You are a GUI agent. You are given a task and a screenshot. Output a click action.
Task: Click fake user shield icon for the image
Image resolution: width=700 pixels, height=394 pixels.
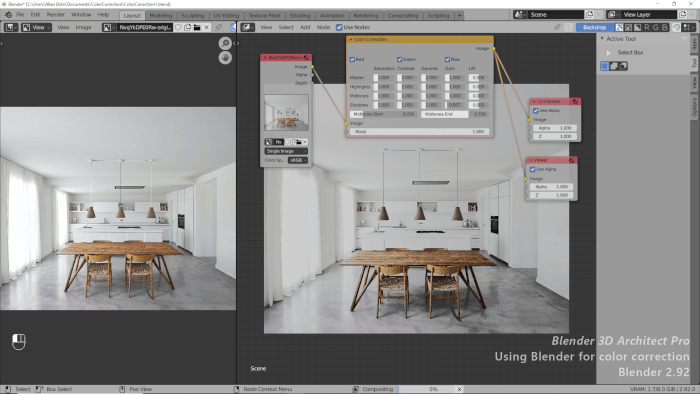[178, 27]
